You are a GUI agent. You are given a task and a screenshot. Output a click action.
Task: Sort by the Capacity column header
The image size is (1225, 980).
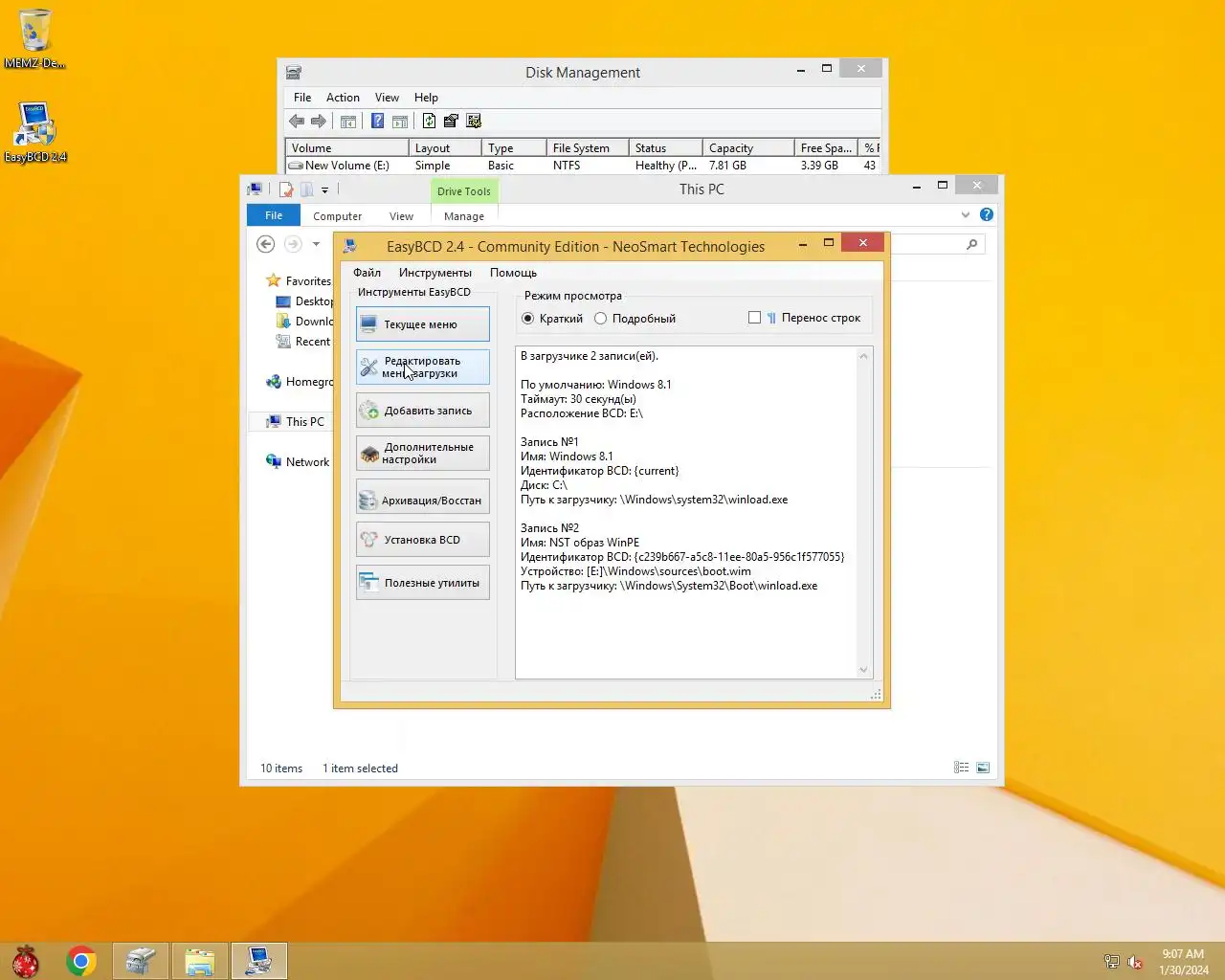pos(748,148)
